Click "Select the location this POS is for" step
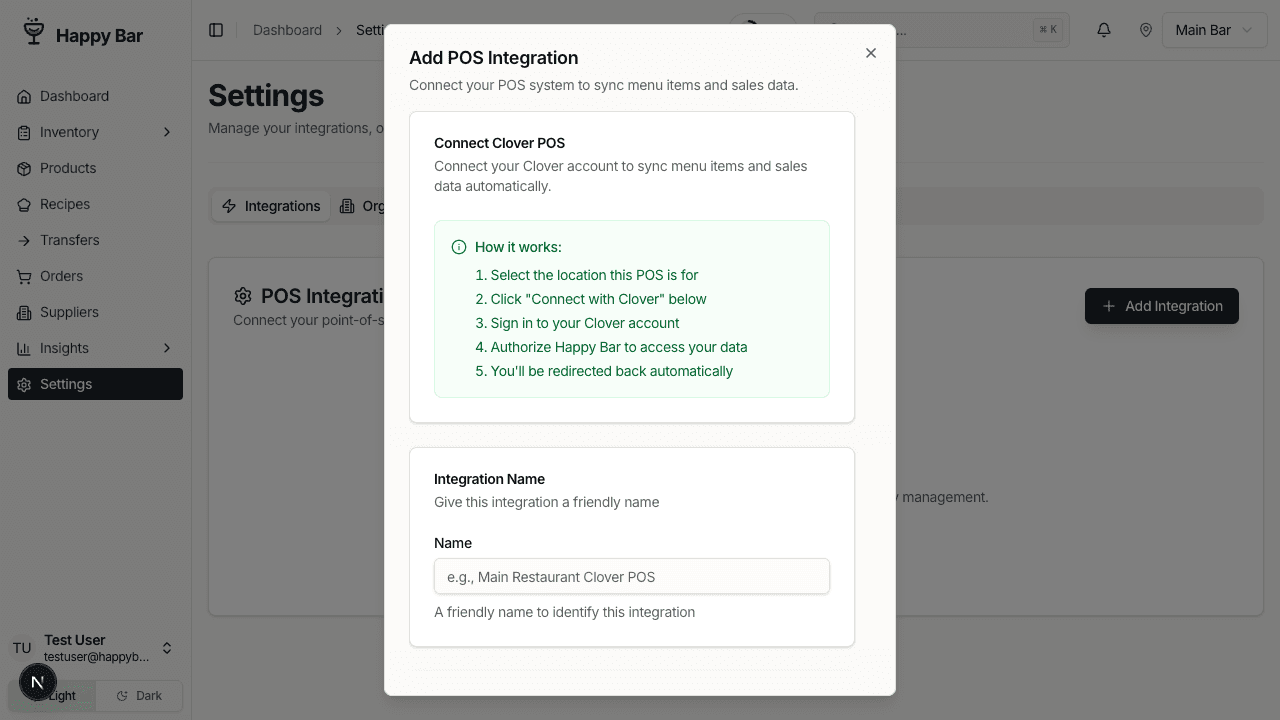Image resolution: width=1280 pixels, height=720 pixels. click(x=594, y=275)
